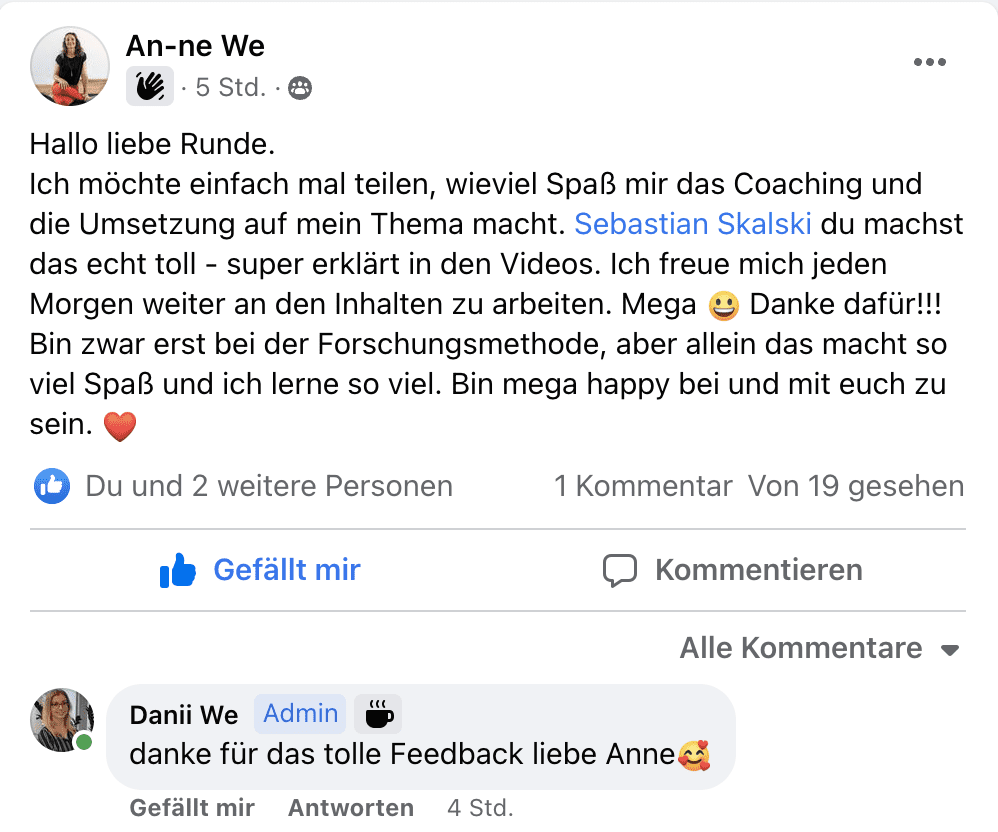Open Danii We's profile picture
Image resolution: width=998 pixels, height=832 pixels.
click(x=62, y=719)
